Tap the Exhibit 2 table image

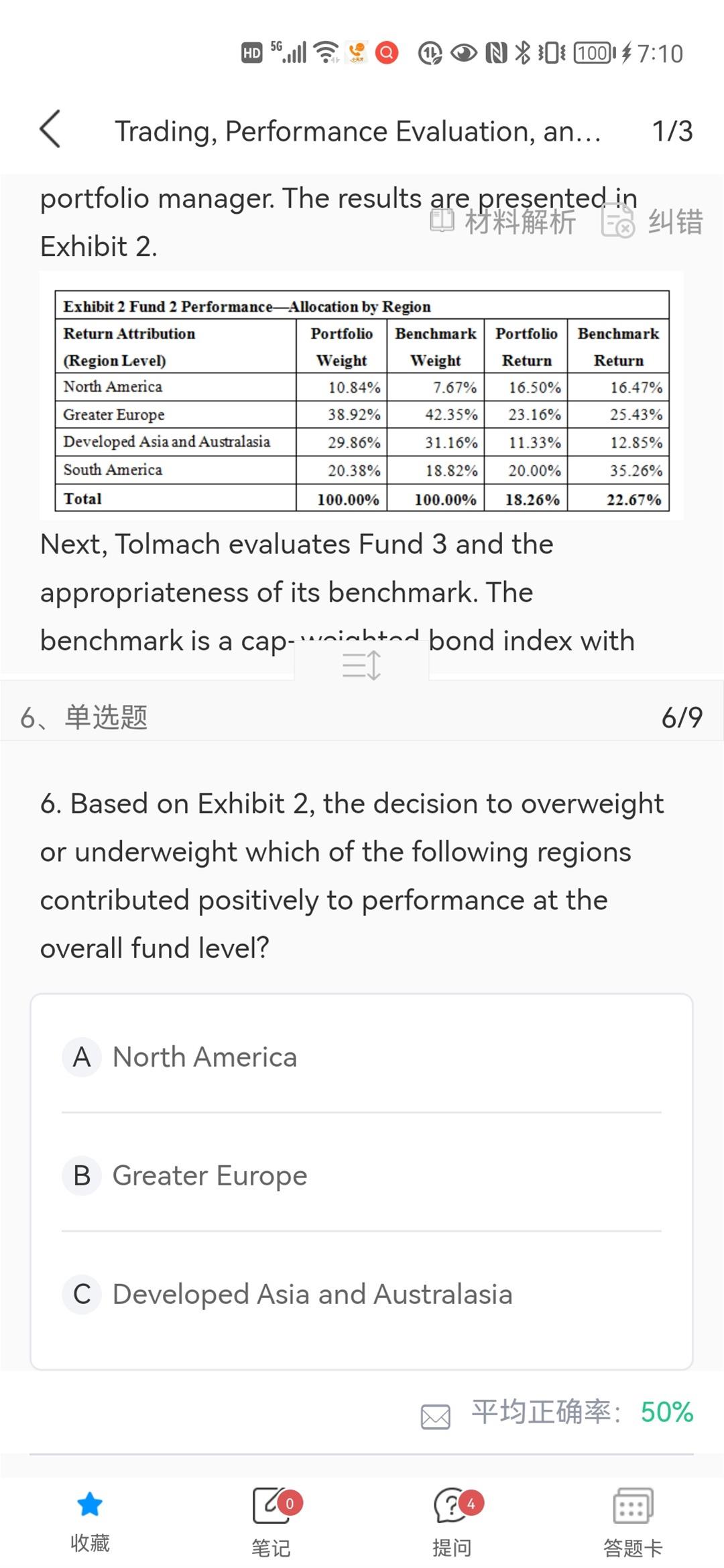362,401
